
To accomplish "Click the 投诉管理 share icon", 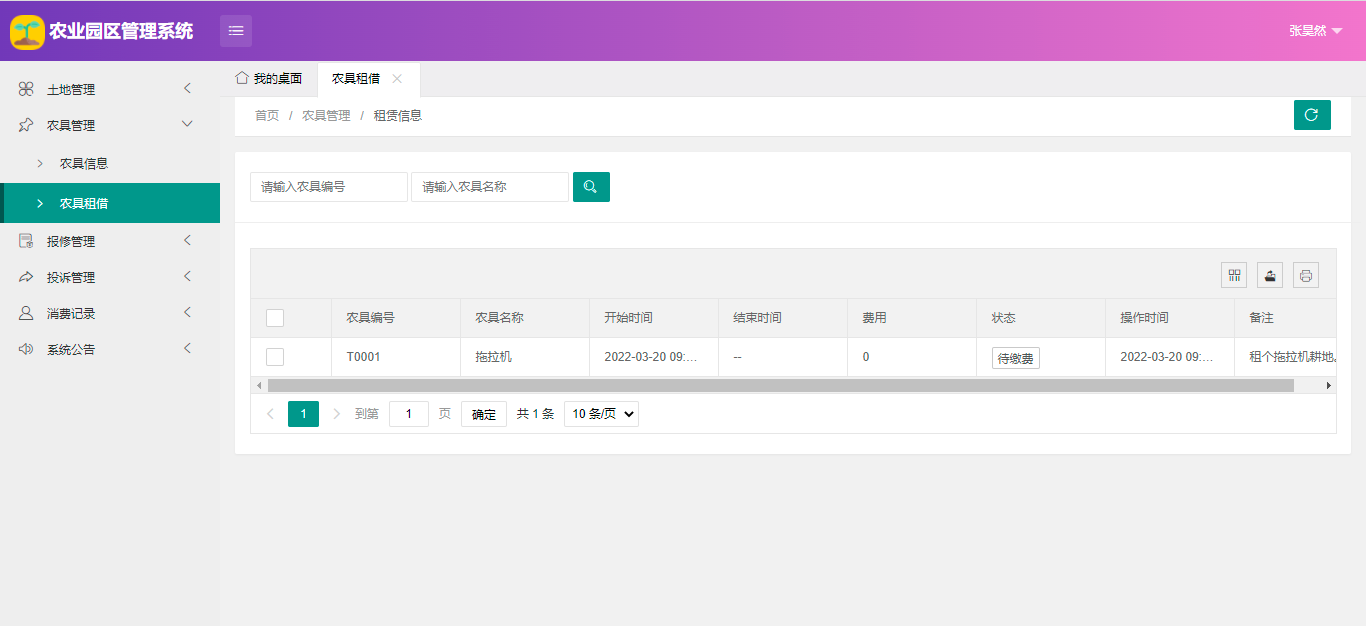I will (26, 277).
